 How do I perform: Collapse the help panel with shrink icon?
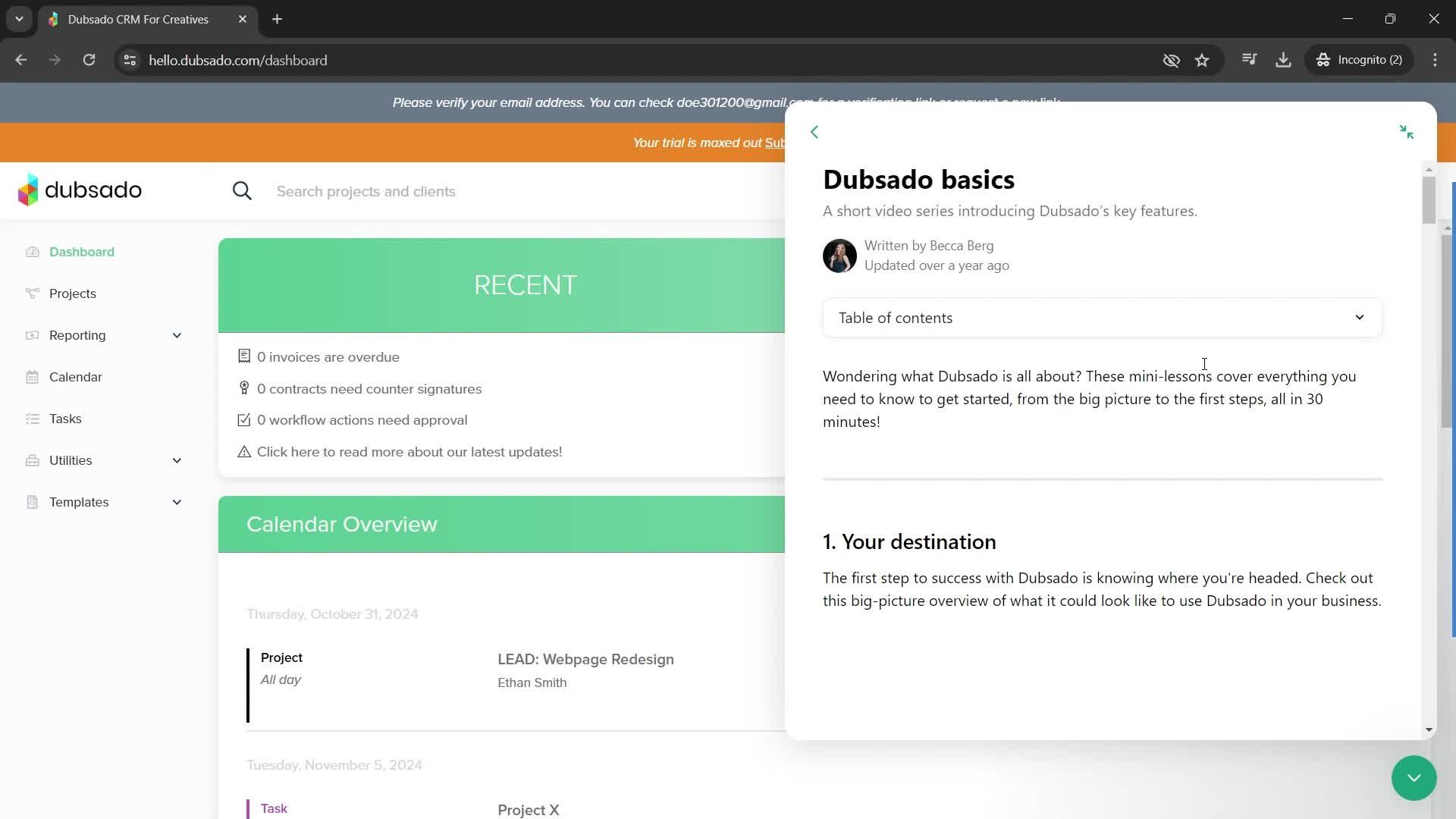1406,132
